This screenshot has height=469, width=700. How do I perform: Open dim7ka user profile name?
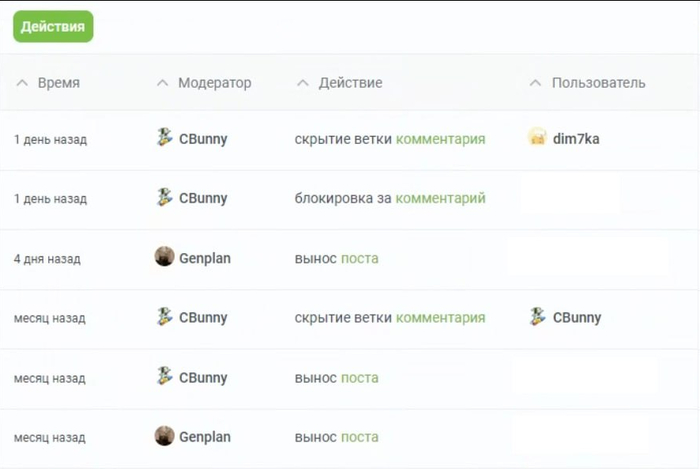(x=576, y=139)
